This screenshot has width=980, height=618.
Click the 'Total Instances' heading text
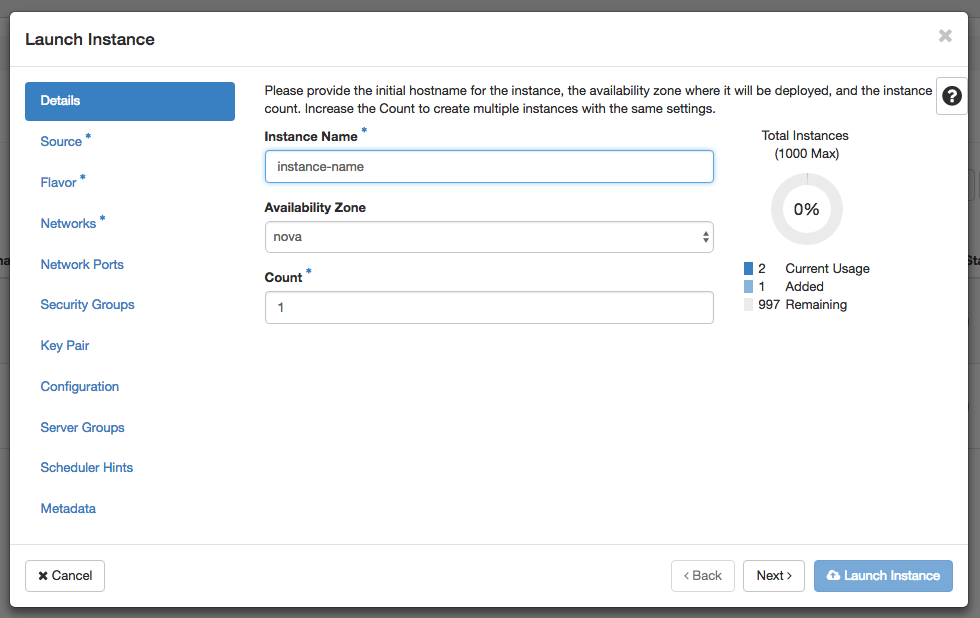click(x=805, y=136)
